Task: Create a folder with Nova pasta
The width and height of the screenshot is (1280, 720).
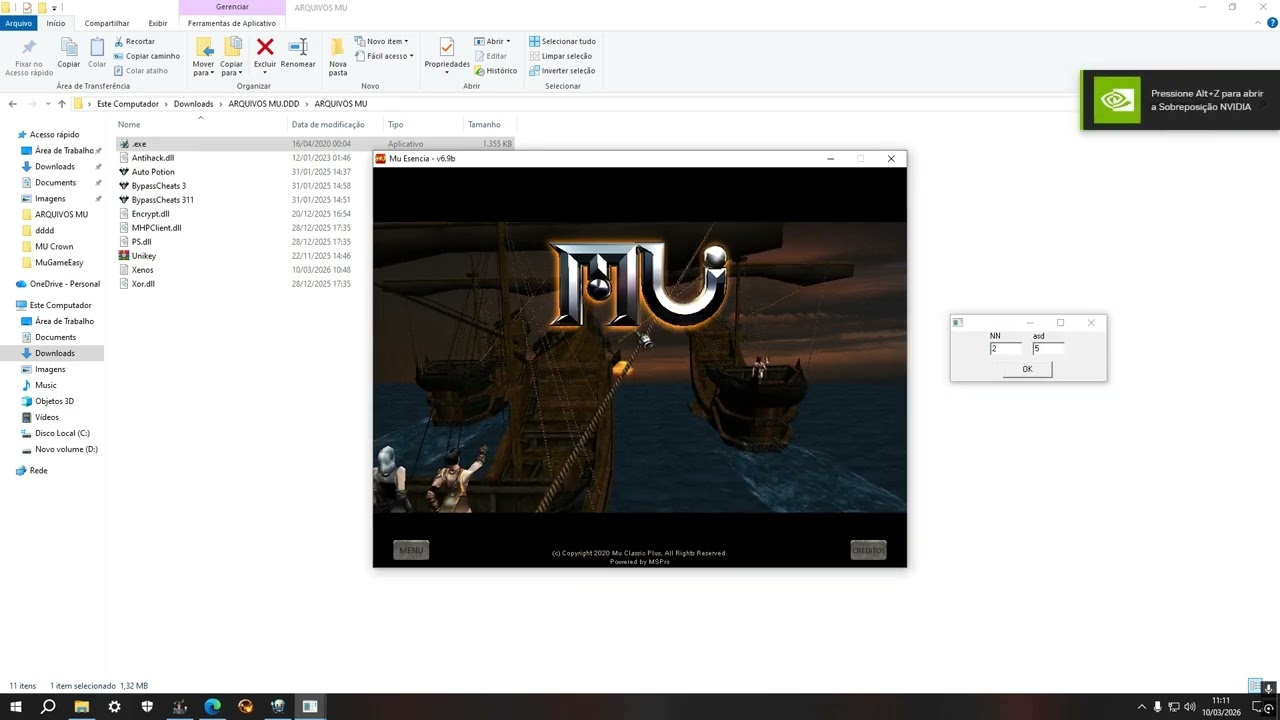Action: coord(338,56)
